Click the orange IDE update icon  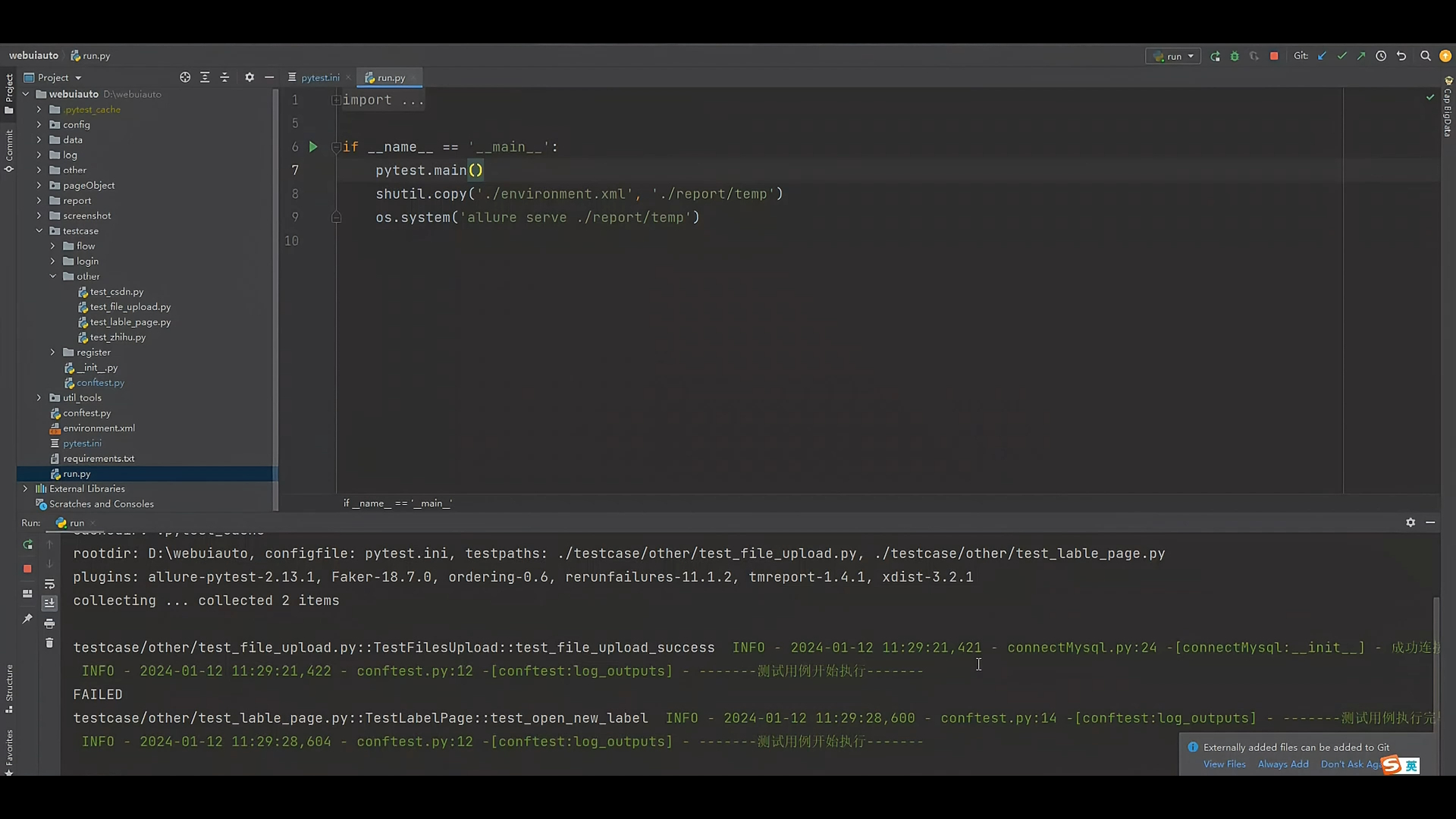point(1445,56)
